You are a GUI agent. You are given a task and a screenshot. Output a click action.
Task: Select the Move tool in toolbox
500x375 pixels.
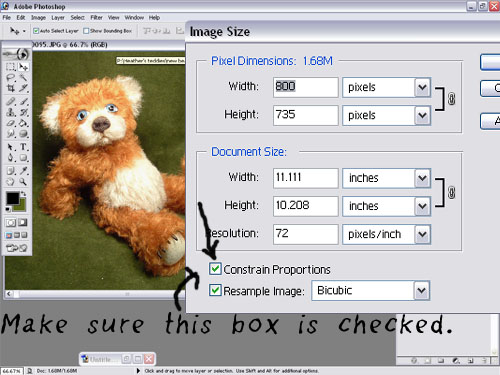point(23,67)
